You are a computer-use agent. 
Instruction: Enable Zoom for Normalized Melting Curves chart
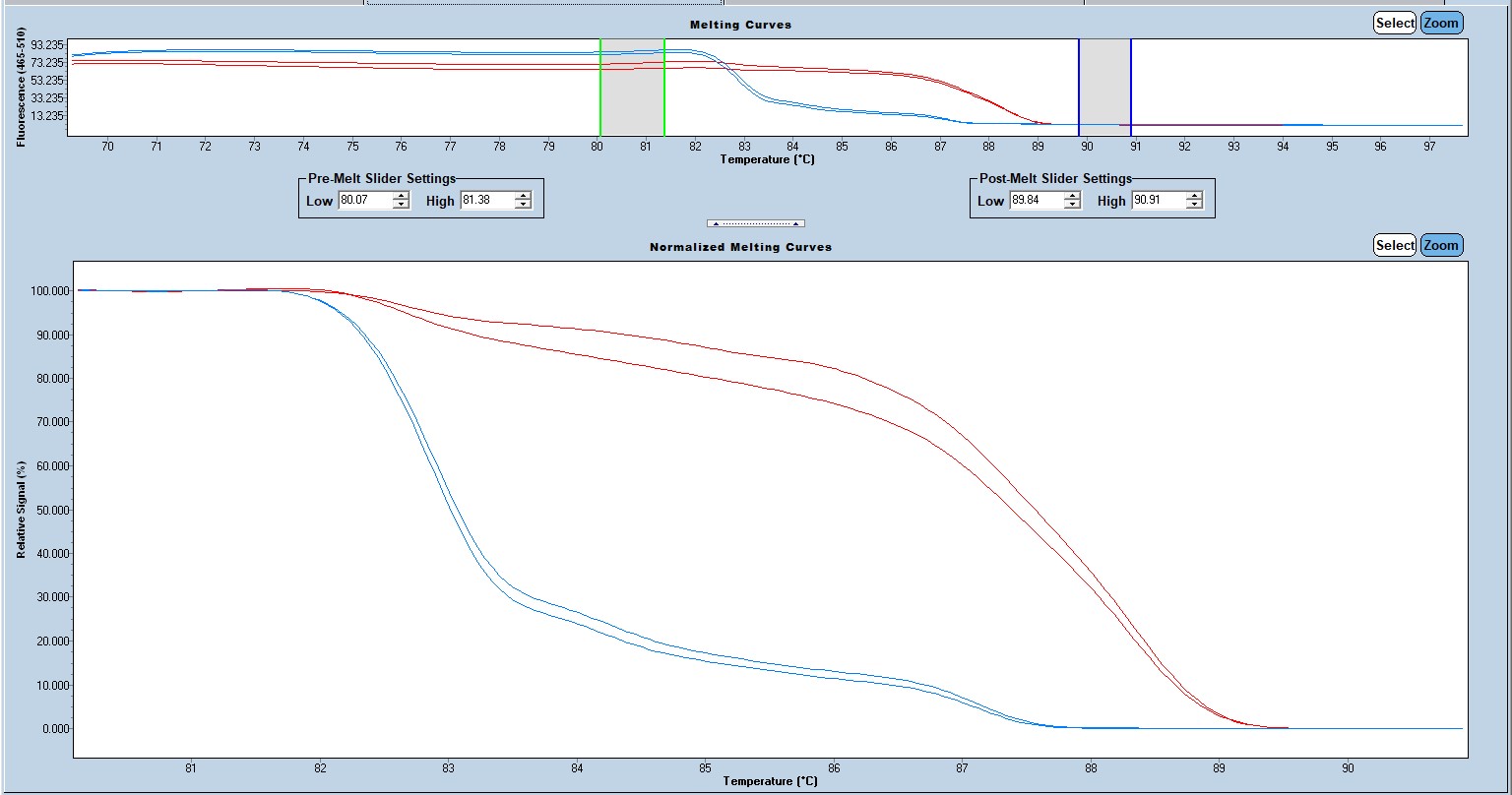pyautogui.click(x=1441, y=245)
